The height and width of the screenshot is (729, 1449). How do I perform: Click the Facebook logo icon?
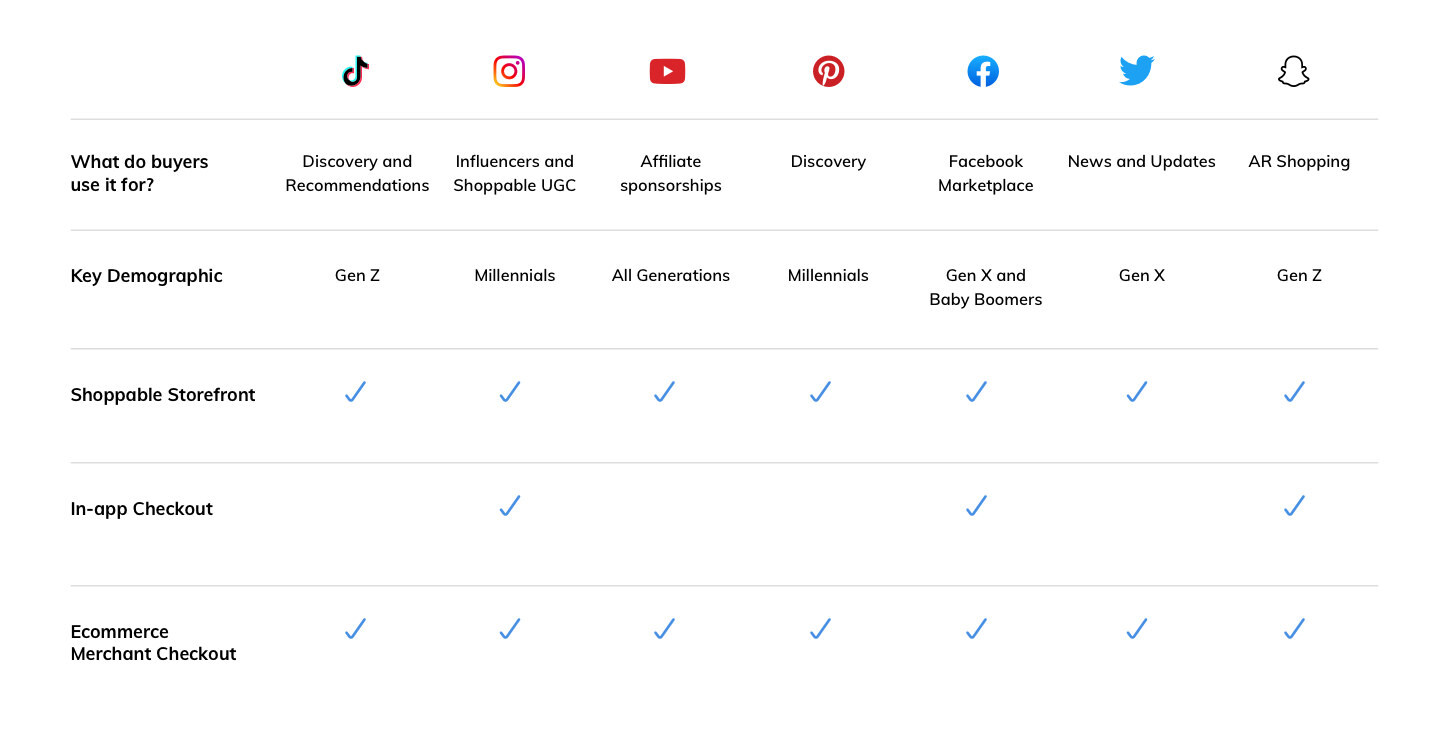(983, 71)
